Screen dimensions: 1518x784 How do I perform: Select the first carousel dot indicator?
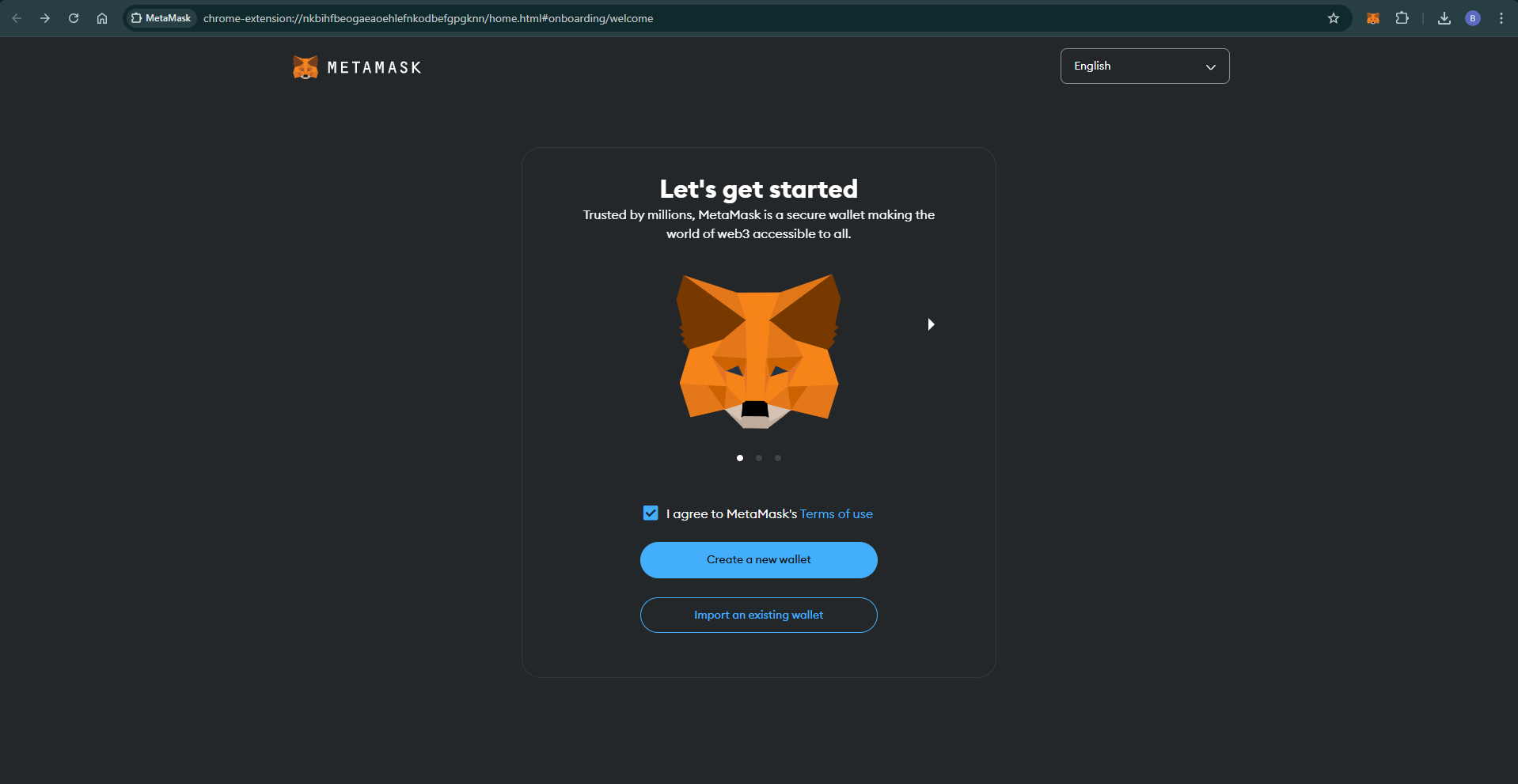[x=740, y=458]
